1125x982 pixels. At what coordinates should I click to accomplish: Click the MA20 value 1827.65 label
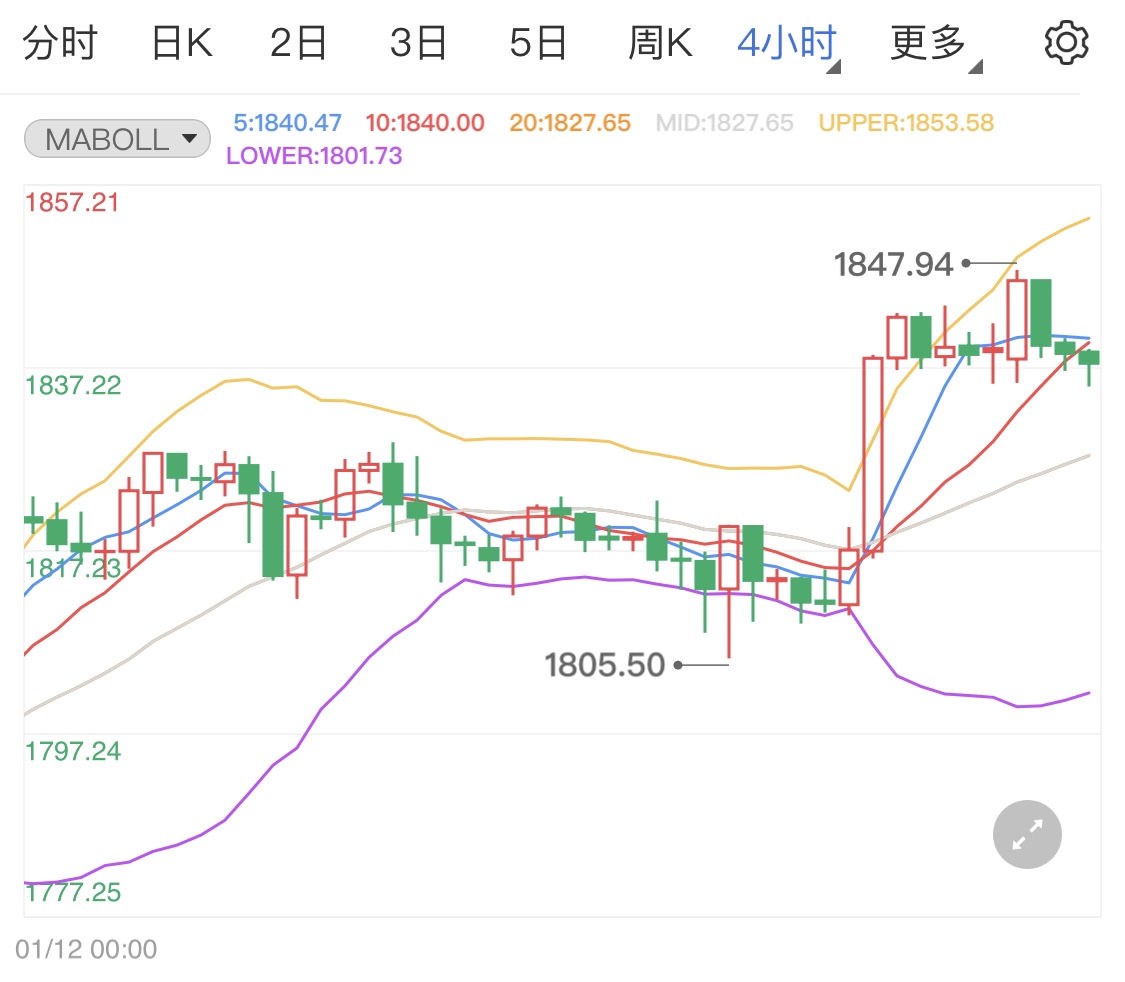[570, 123]
